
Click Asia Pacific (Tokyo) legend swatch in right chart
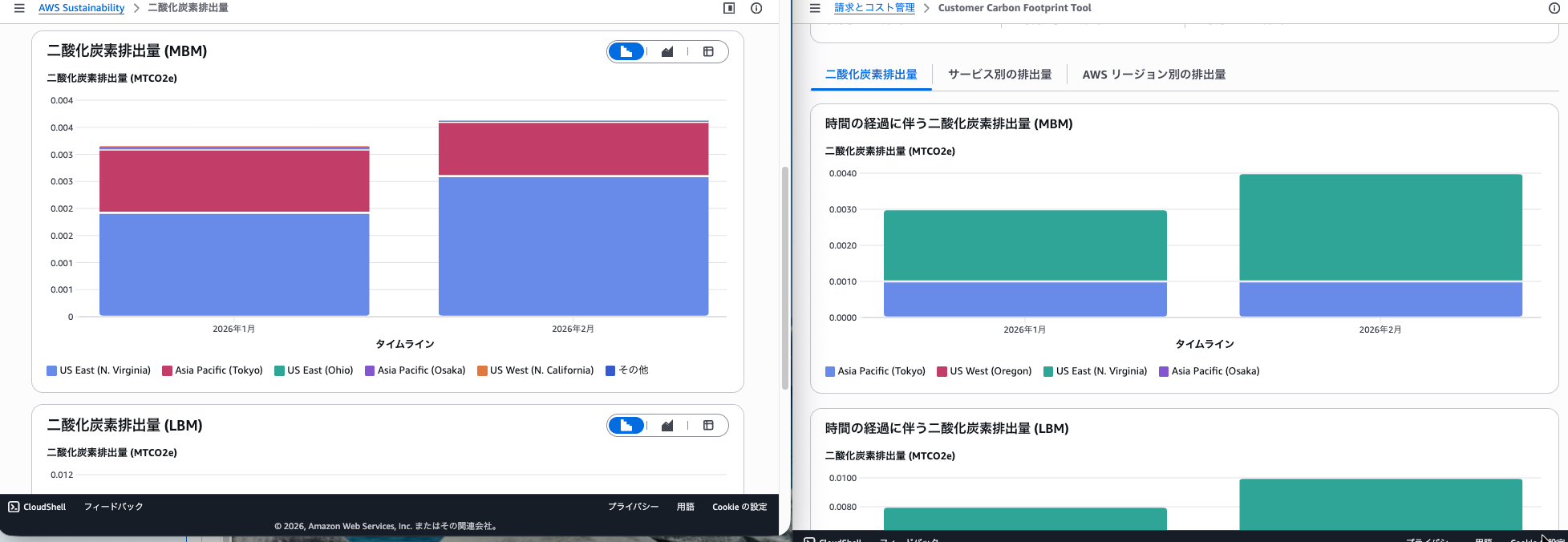(830, 371)
